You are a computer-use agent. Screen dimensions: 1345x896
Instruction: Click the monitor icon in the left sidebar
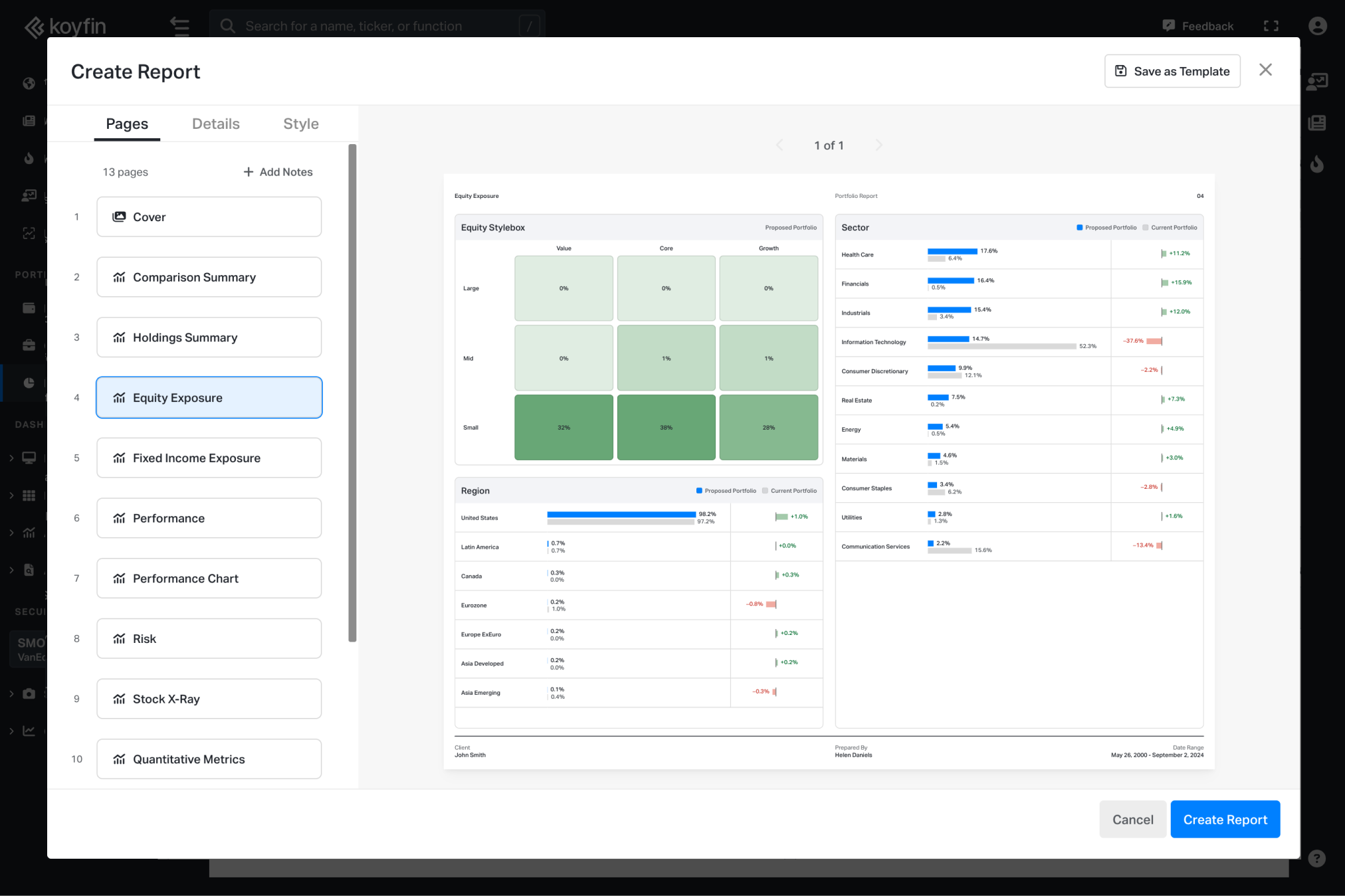(29, 458)
